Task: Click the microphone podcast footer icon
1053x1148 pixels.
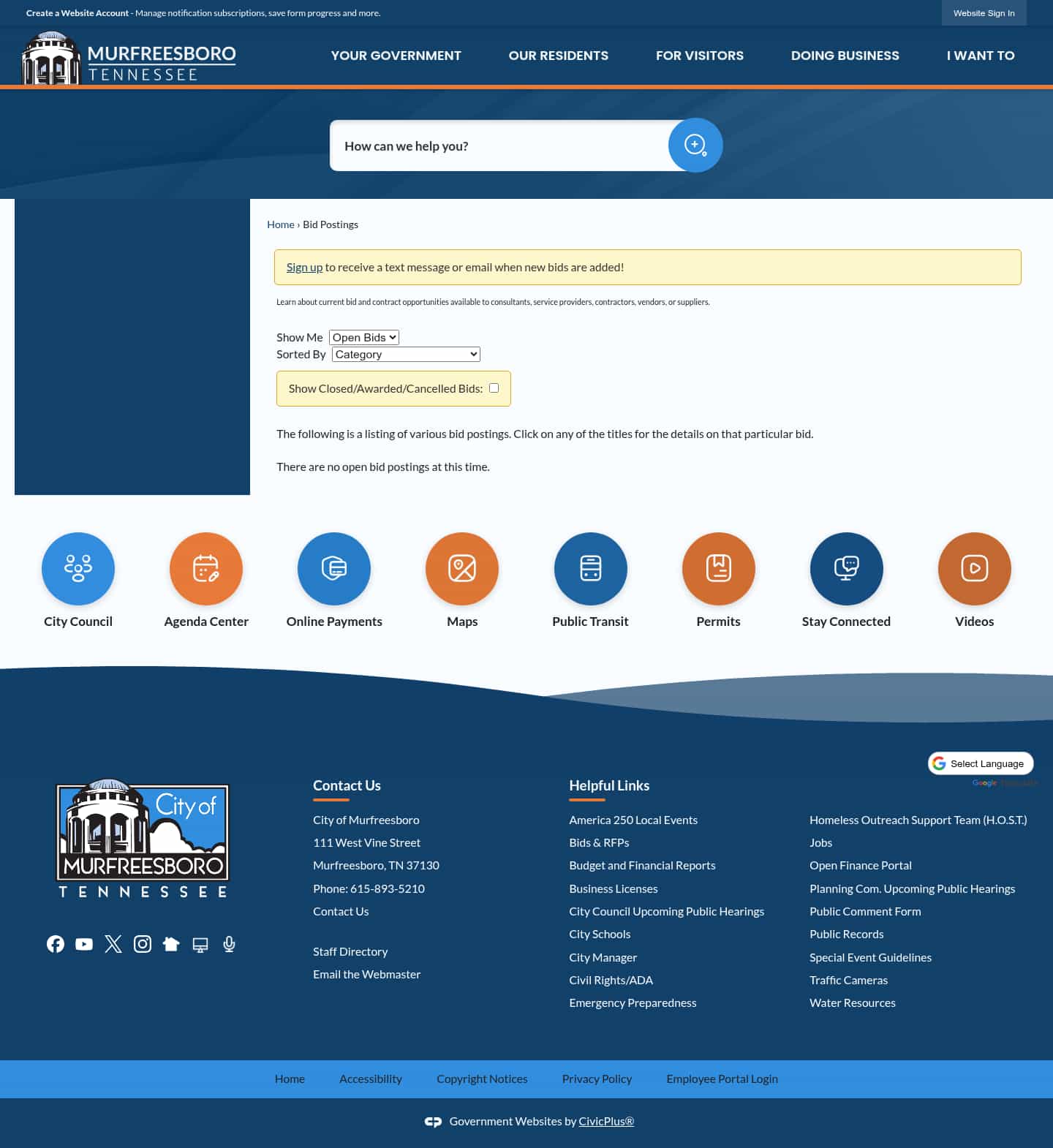Action: point(229,944)
